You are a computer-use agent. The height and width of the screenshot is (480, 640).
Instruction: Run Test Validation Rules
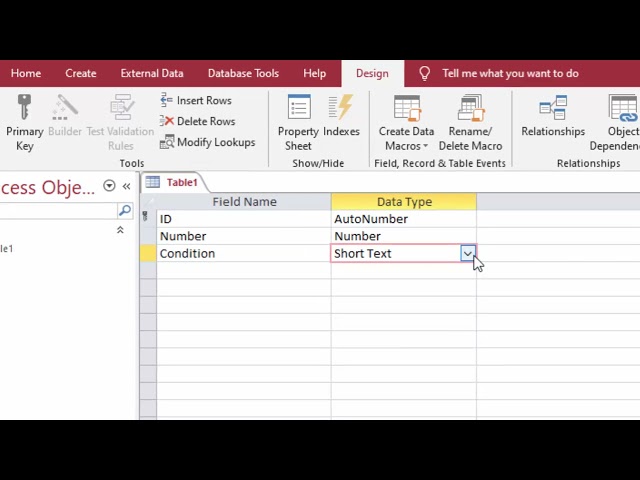point(121,122)
